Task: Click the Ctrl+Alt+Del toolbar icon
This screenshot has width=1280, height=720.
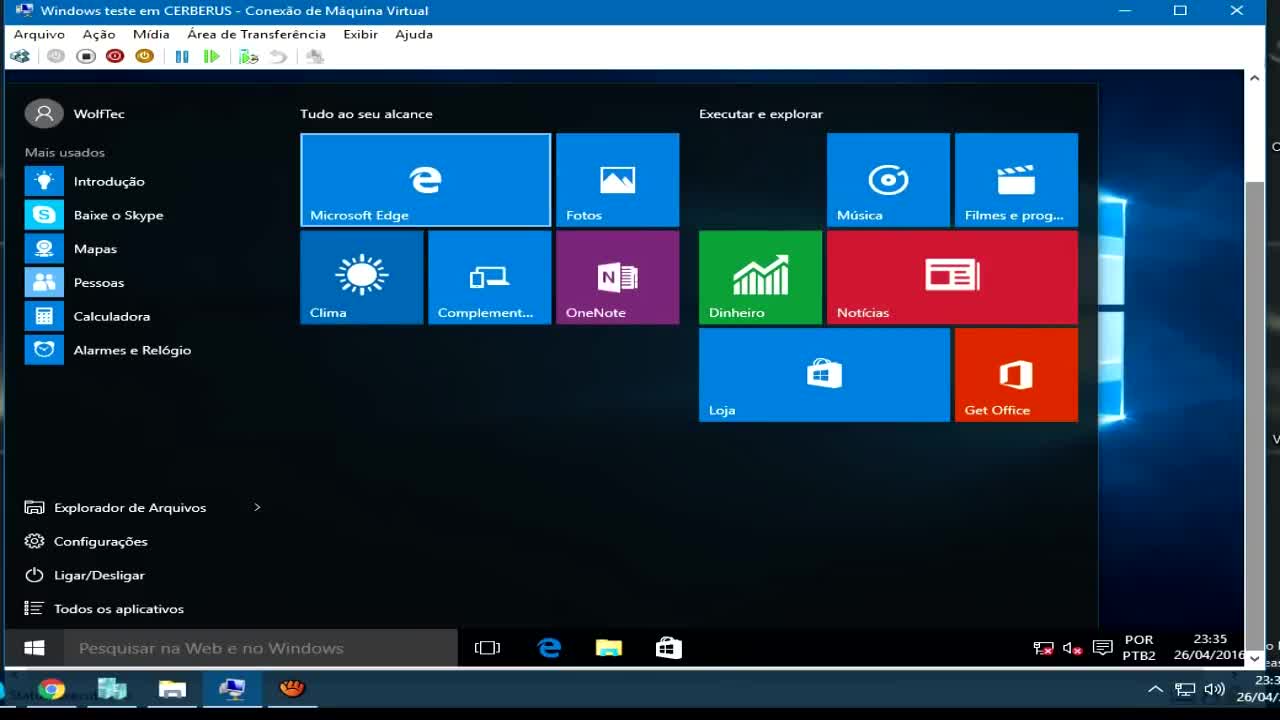Action: point(20,57)
